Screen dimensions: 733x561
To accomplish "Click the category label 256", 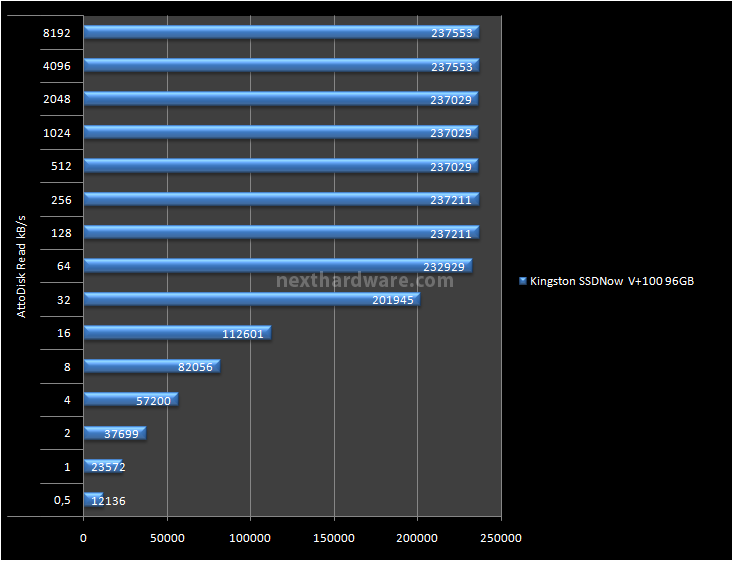I will tap(61, 200).
